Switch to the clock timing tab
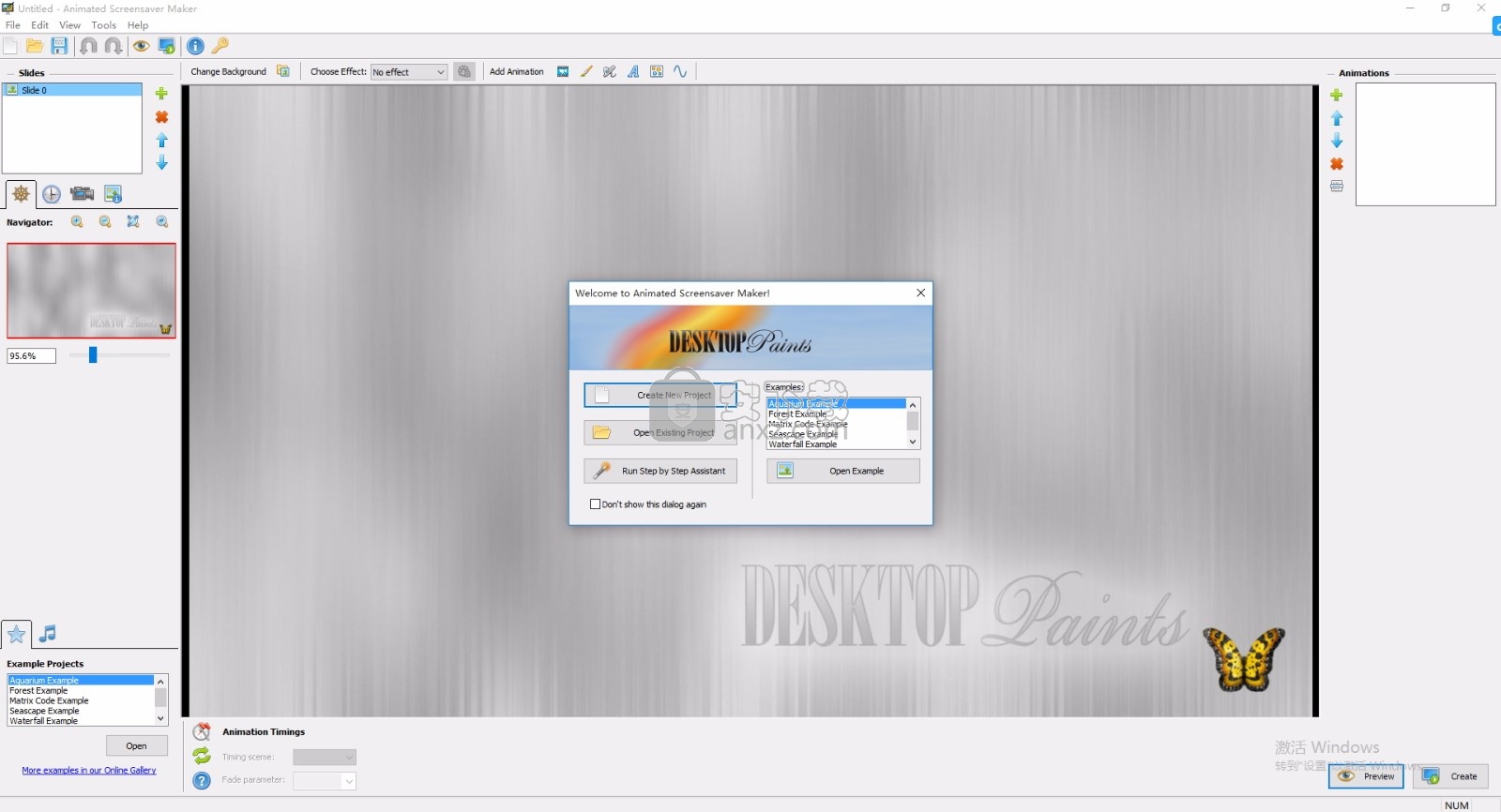1501x812 pixels. (x=52, y=194)
